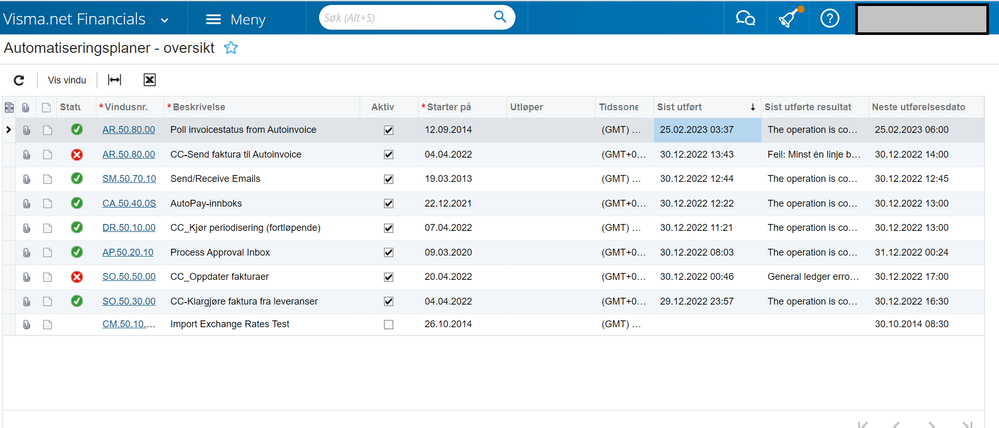Toggle Aktiv checkbox for CC_Oppdater fakturaer
The image size is (999, 428).
[x=389, y=277]
